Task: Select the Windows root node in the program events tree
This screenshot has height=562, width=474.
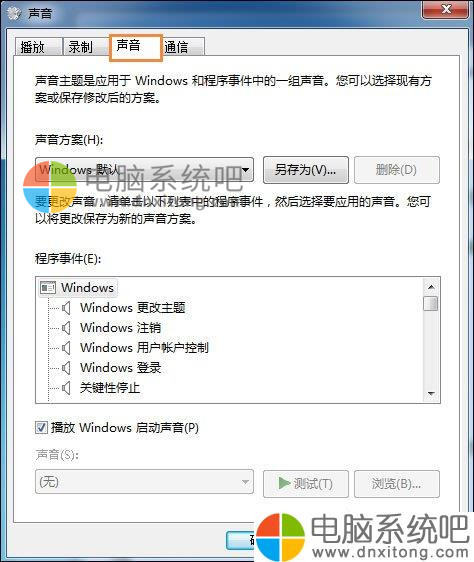Action: point(87,288)
